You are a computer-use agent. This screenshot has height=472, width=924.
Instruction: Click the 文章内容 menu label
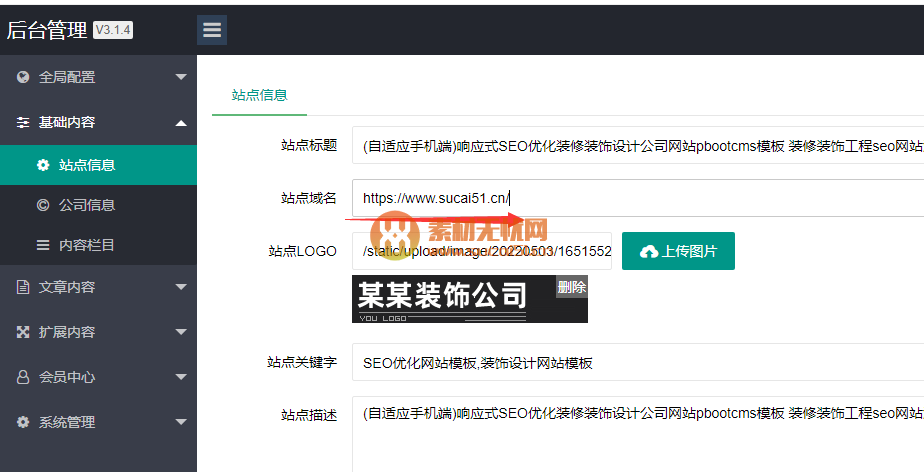tap(67, 287)
